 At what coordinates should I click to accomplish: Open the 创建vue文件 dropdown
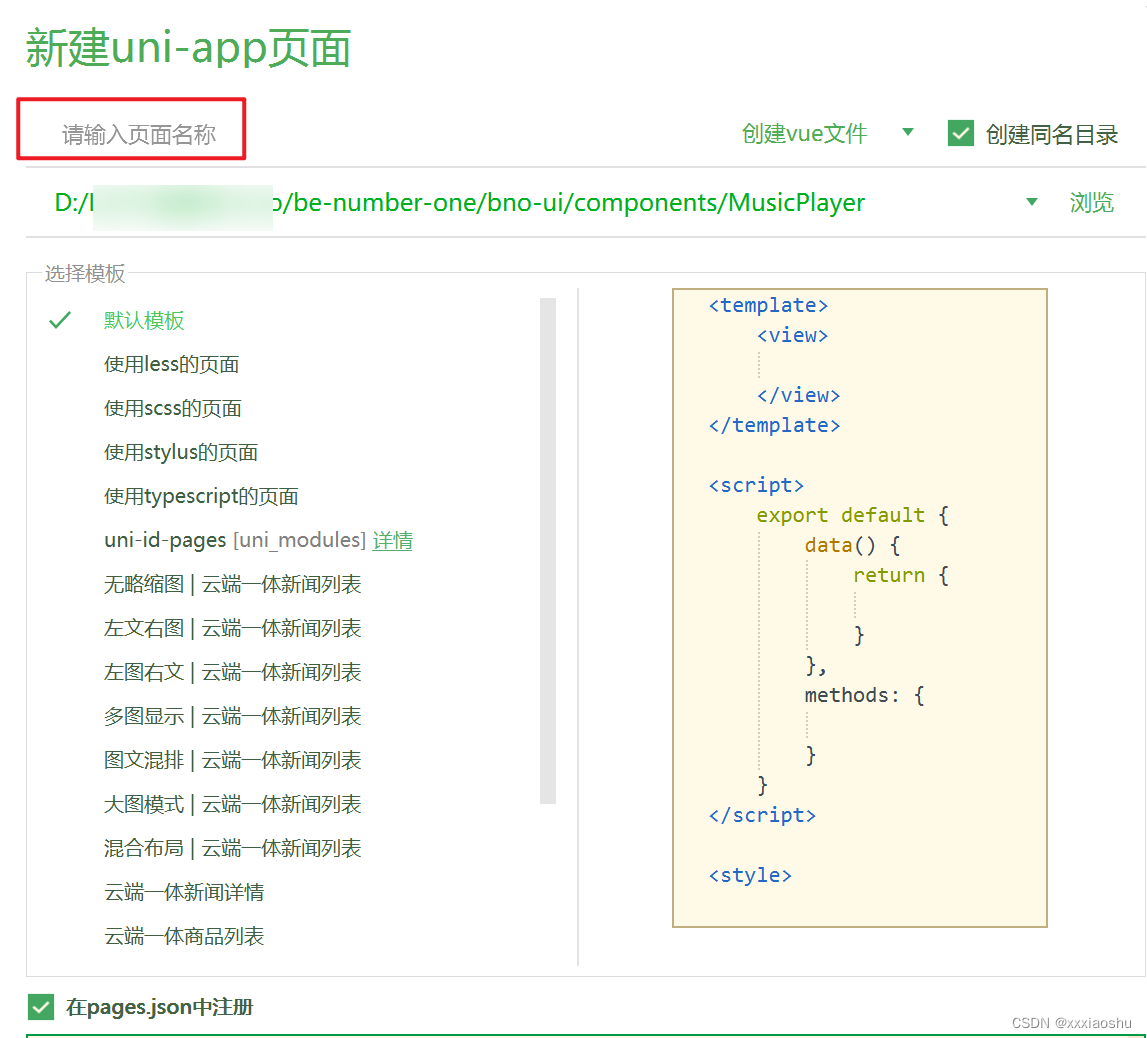pos(908,133)
